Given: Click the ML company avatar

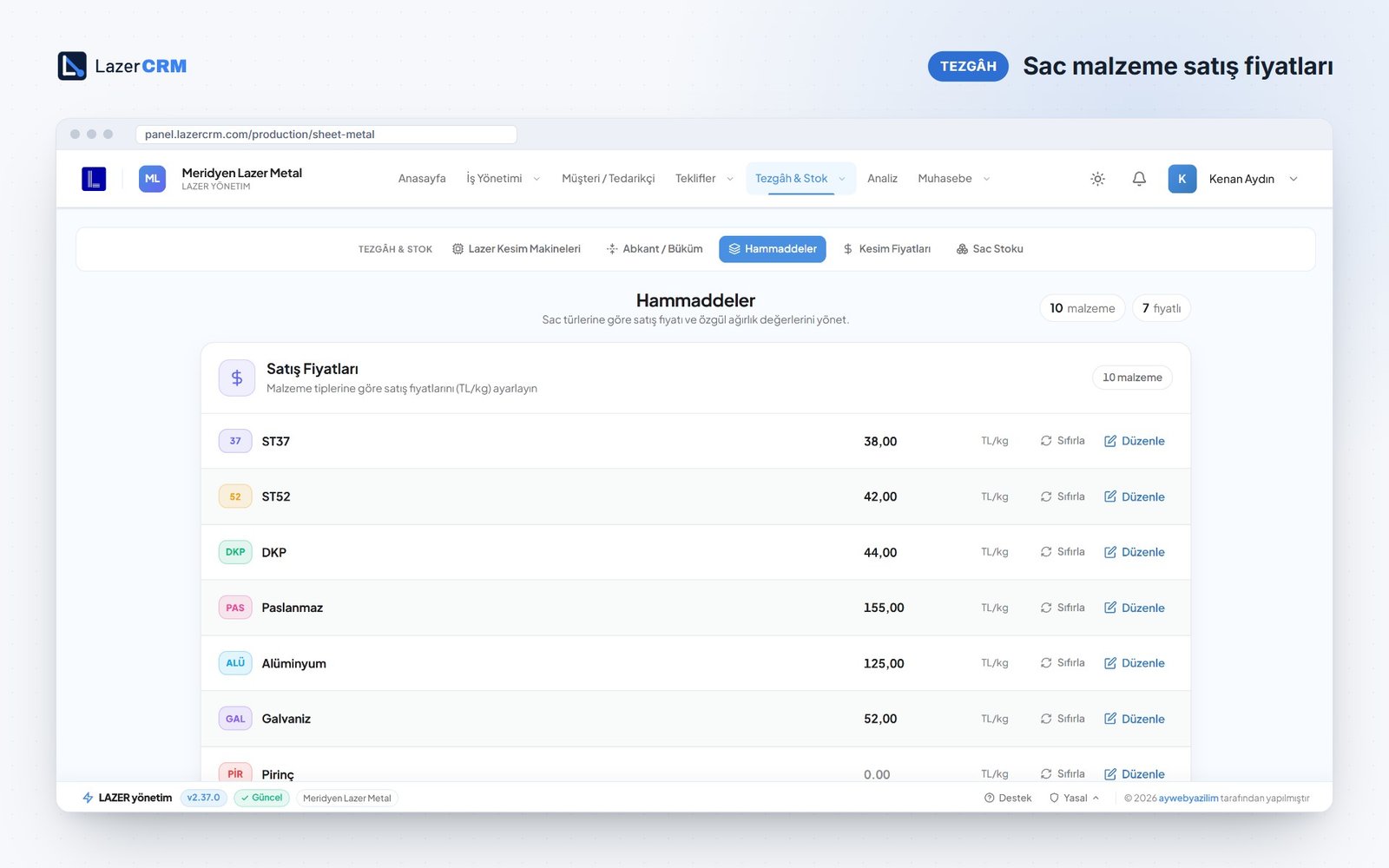Looking at the screenshot, I should pyautogui.click(x=152, y=179).
